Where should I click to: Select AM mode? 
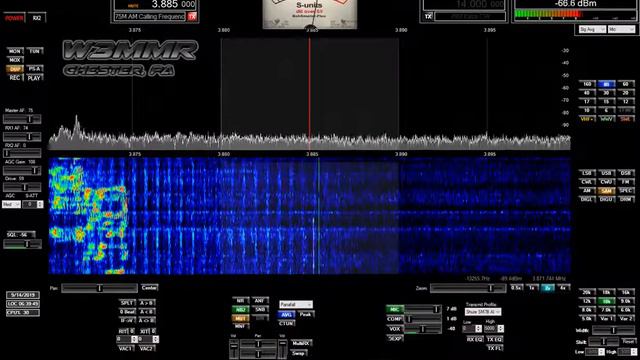click(x=587, y=191)
